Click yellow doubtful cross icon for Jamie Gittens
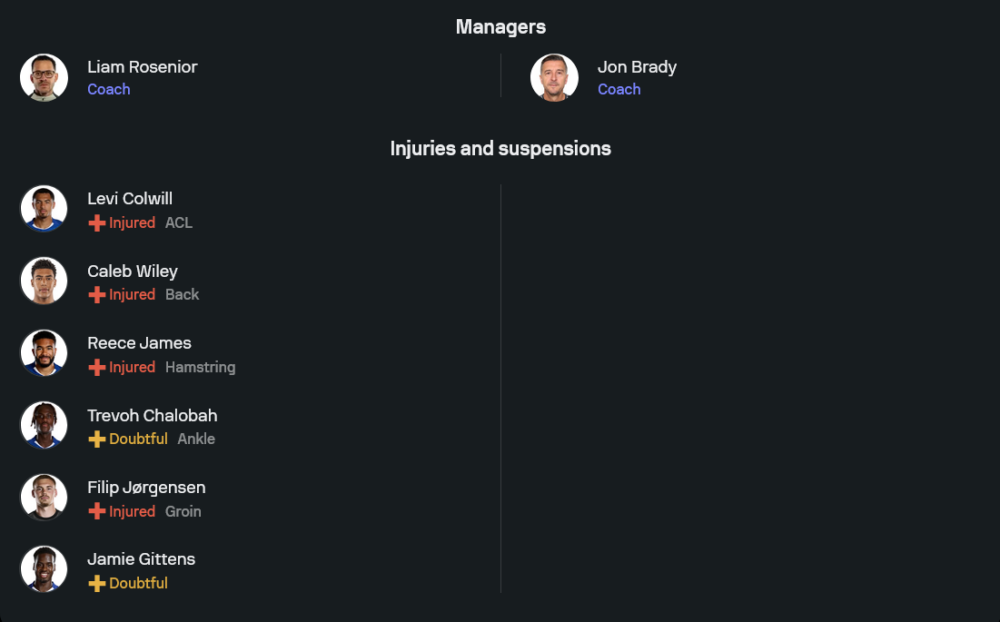The height and width of the screenshot is (622, 1000). click(97, 584)
